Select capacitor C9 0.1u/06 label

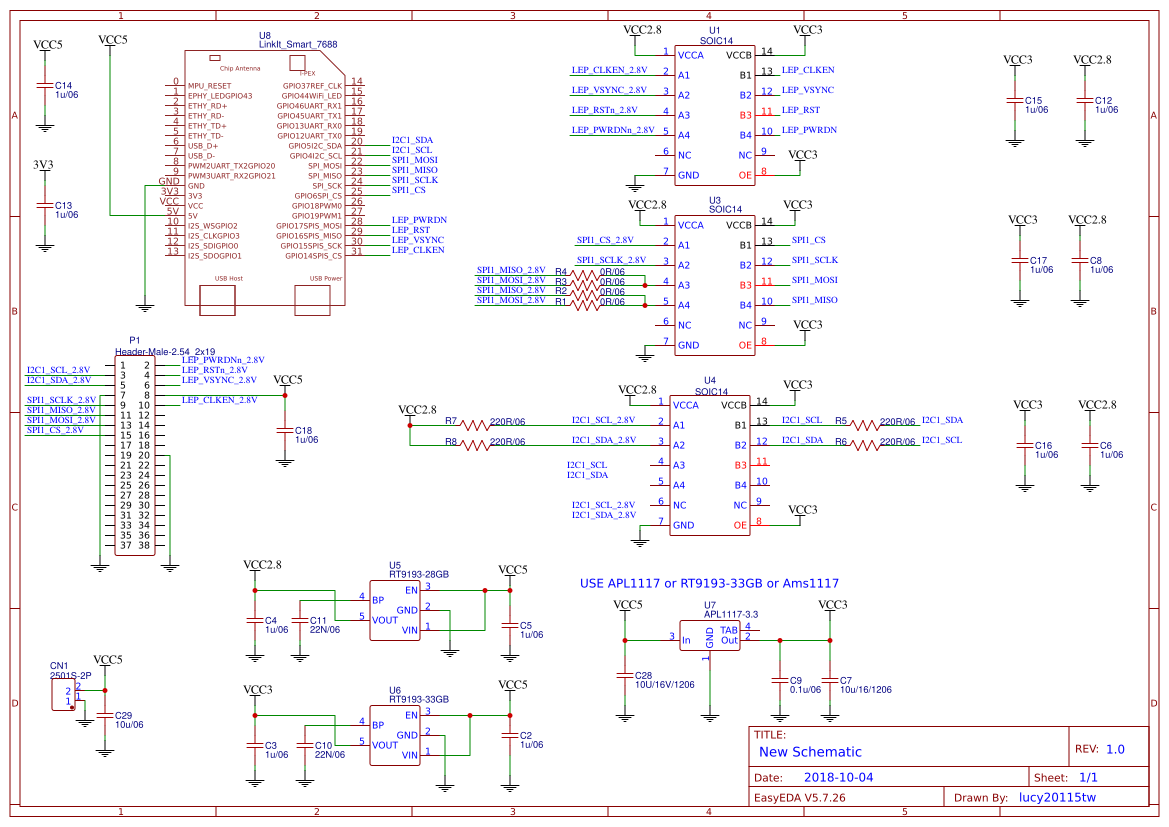(x=805, y=685)
